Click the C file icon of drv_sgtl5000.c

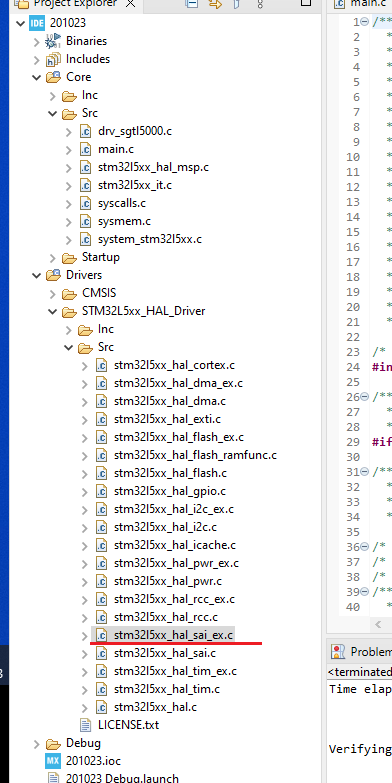[x=85, y=131]
